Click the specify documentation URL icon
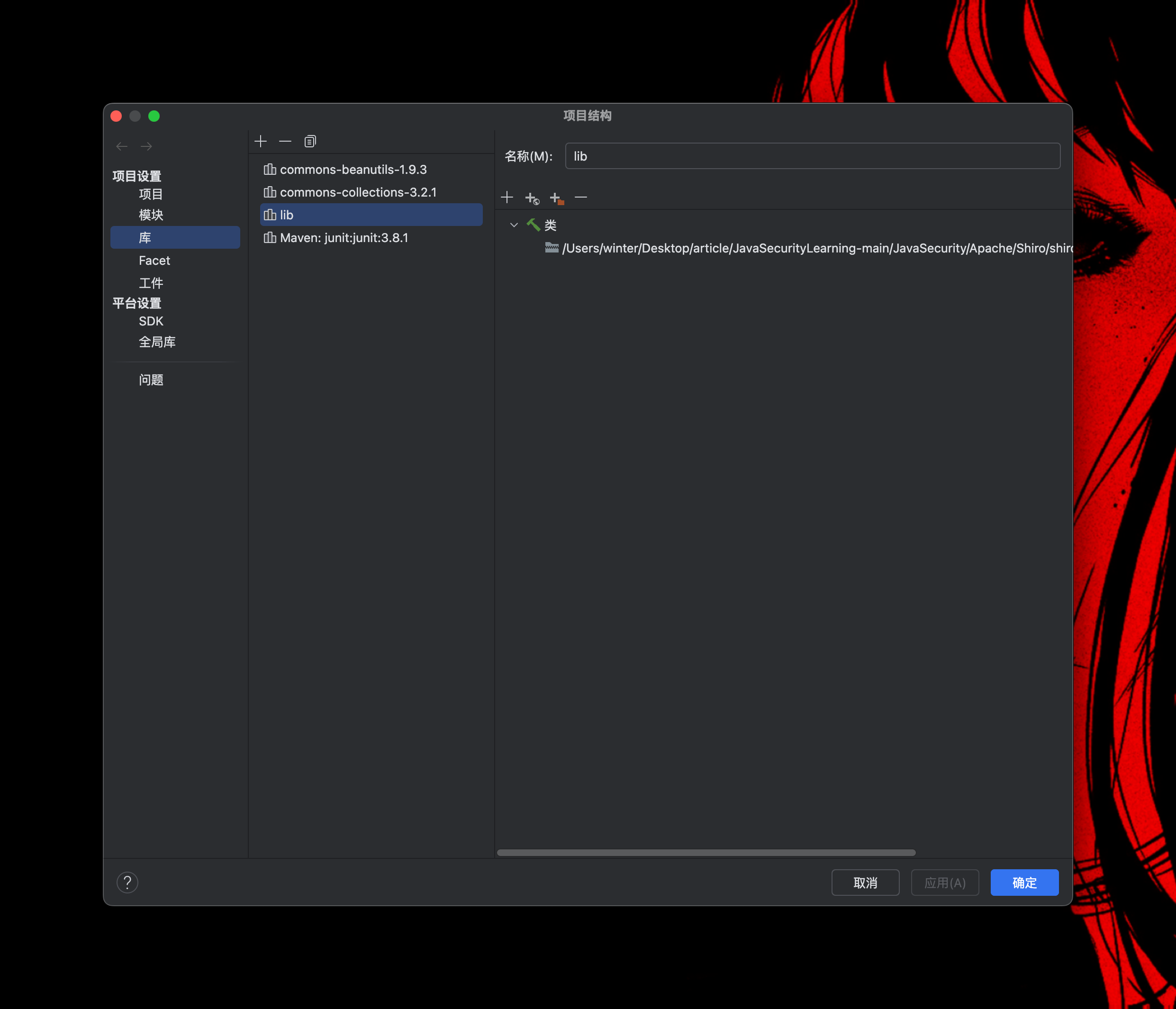This screenshot has width=1176, height=1009. click(x=532, y=198)
